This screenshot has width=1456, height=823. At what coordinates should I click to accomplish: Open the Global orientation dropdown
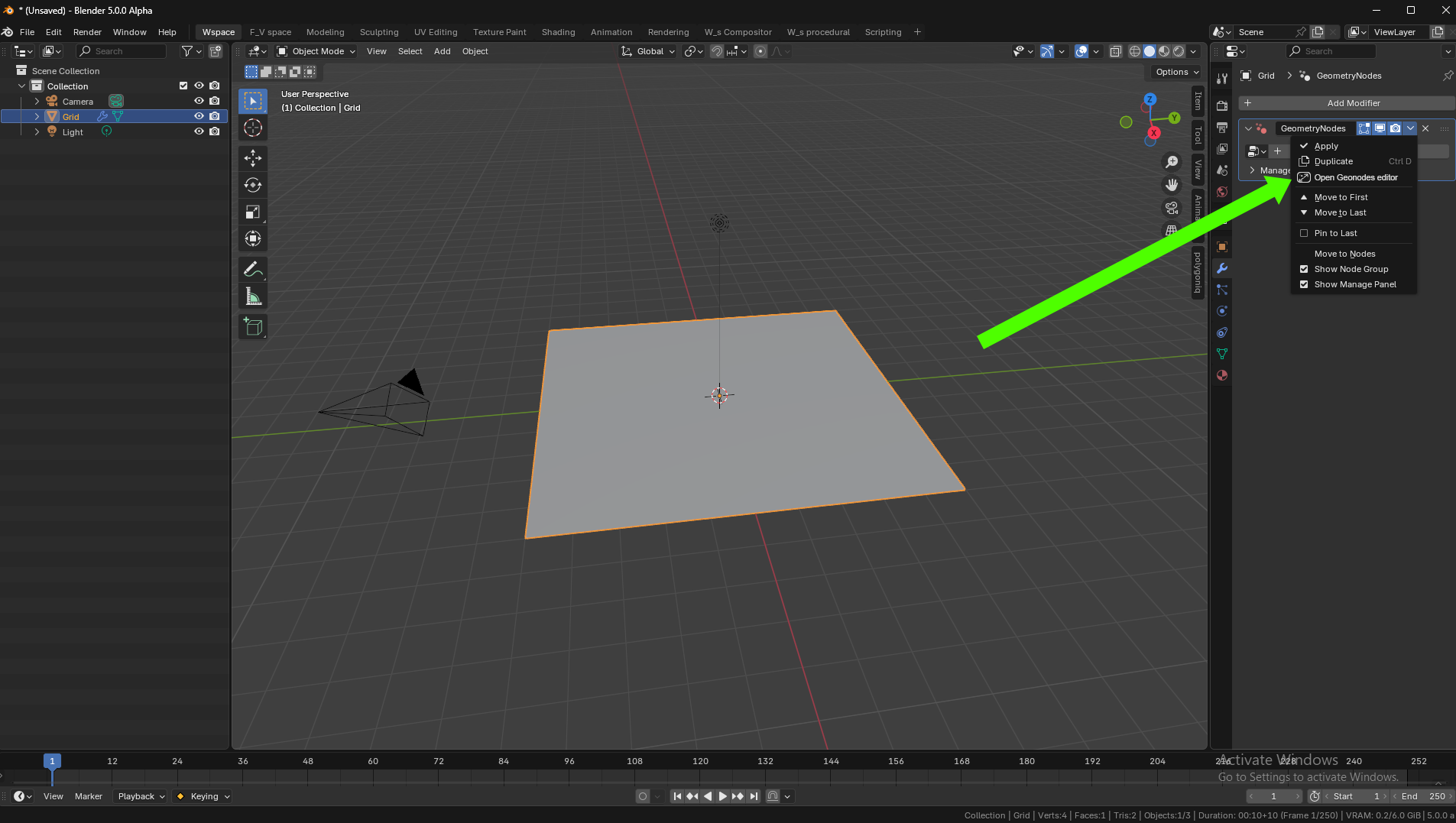[648, 51]
